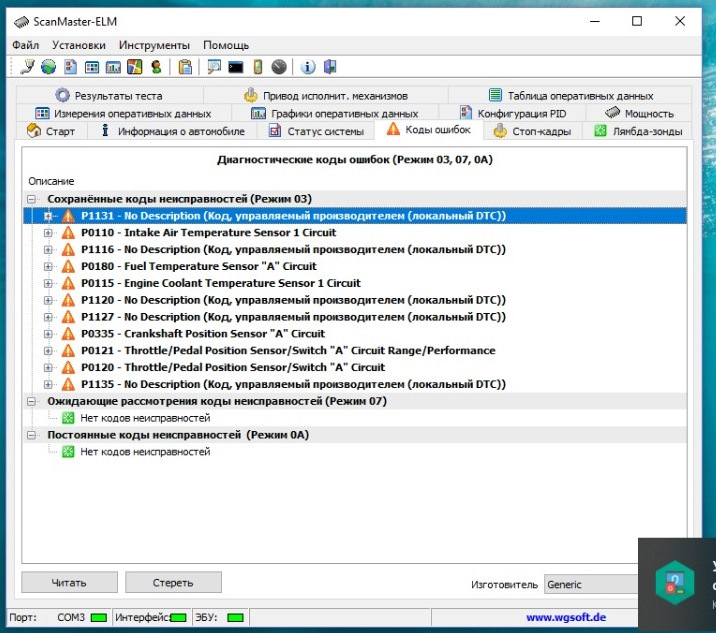Click the four-color squares toolbar icon

[x=134, y=67]
